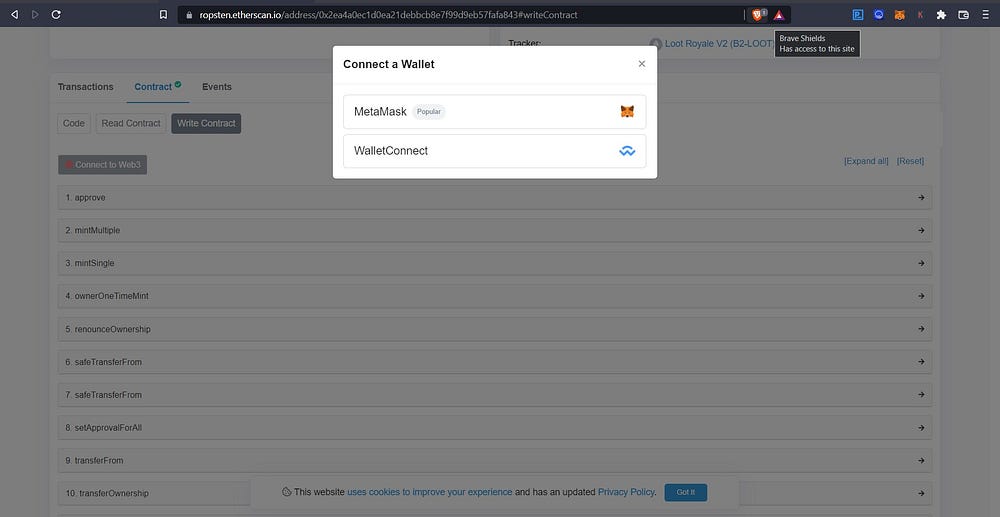Choose MetaMask wallet option

tap(495, 112)
